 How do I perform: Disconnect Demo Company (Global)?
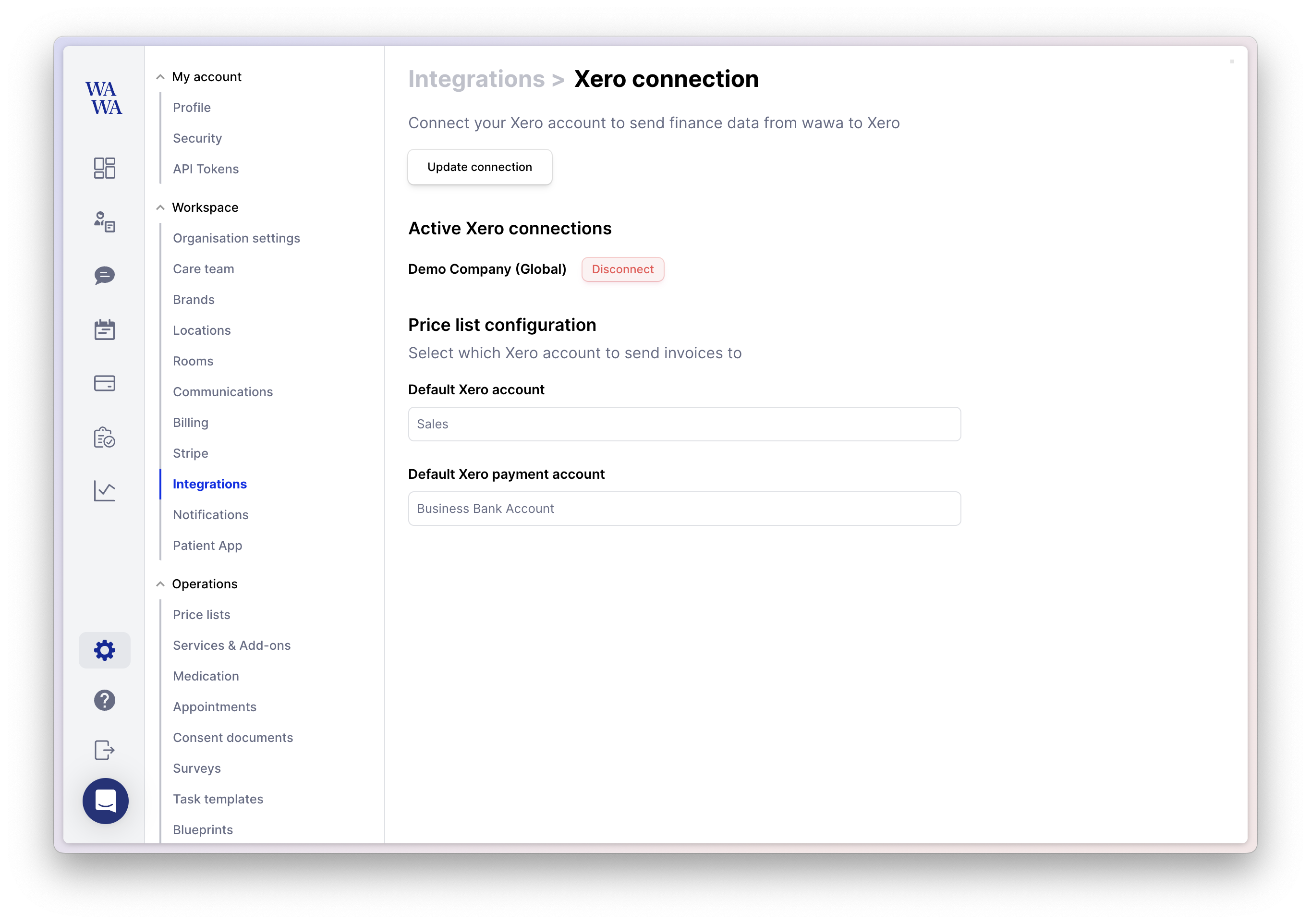click(622, 269)
